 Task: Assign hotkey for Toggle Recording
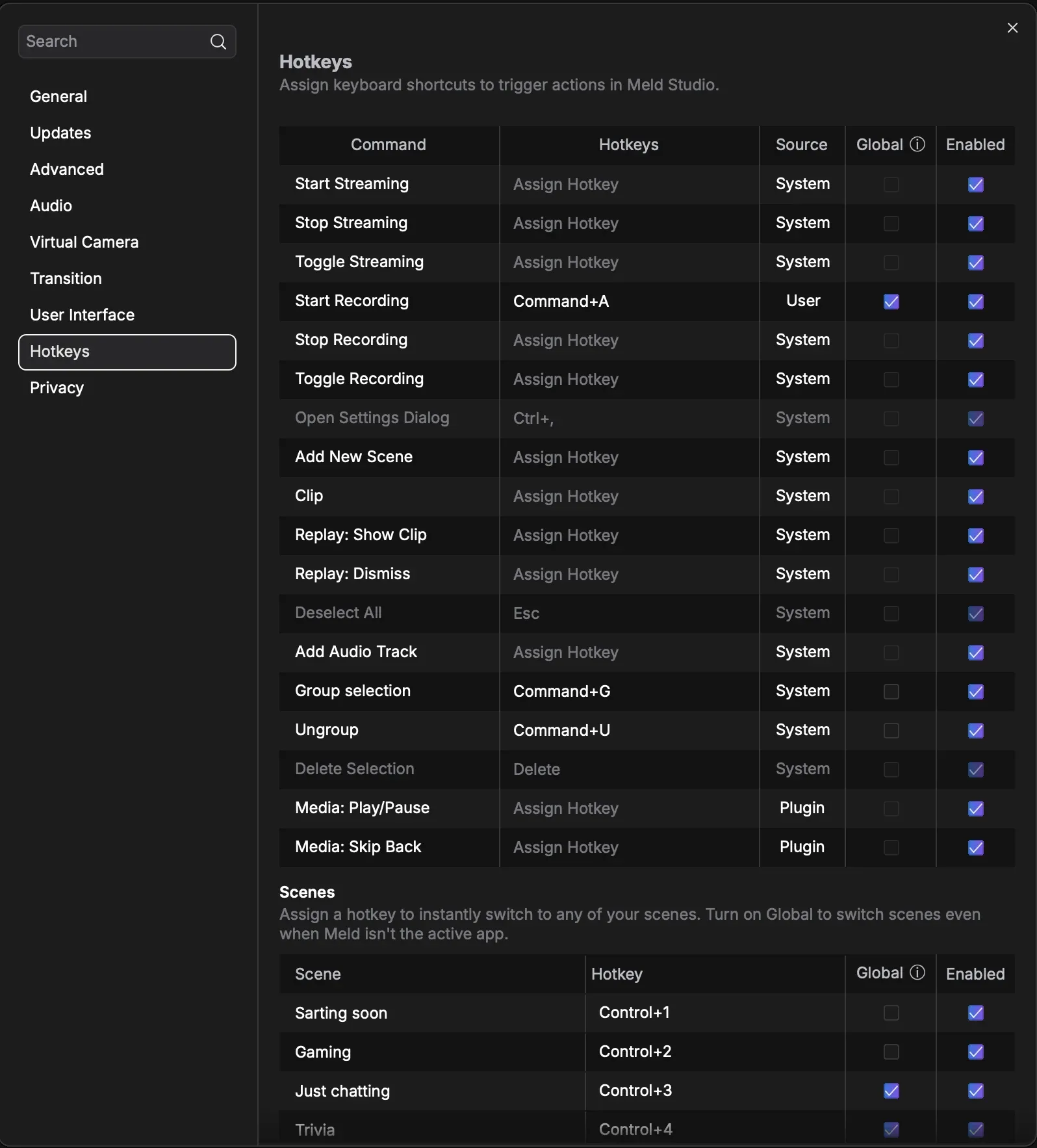[x=629, y=379]
